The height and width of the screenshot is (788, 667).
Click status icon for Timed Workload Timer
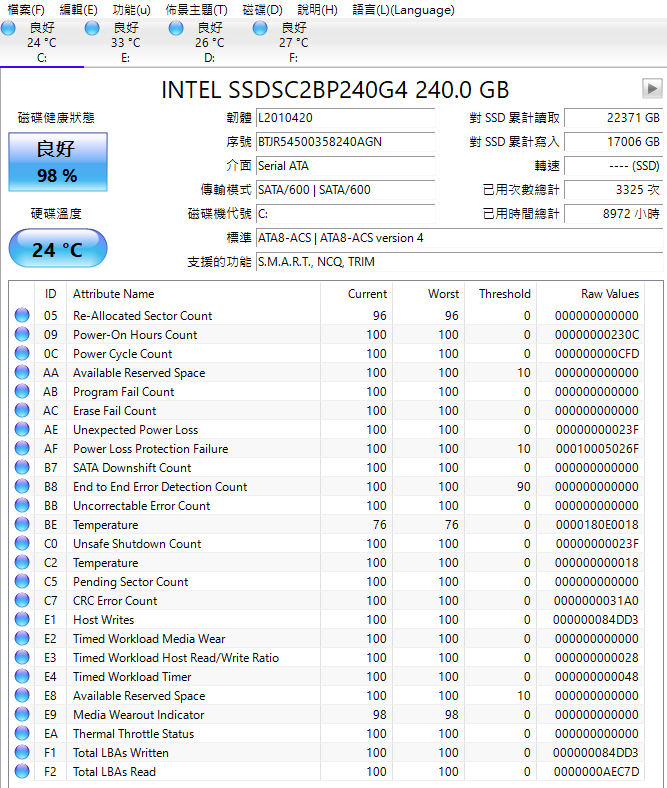pyautogui.click(x=22, y=676)
